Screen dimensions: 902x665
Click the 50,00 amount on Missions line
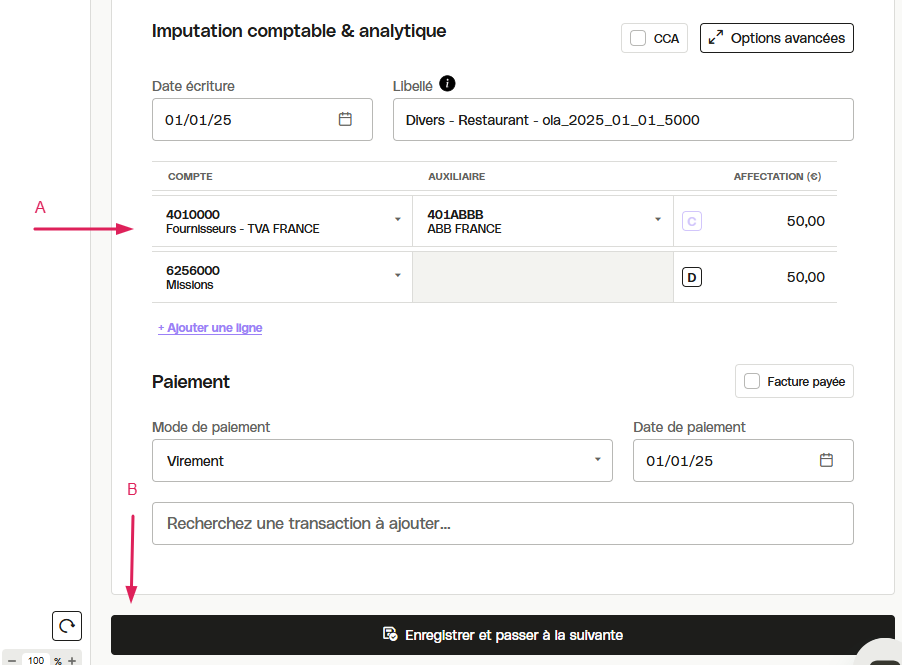[x=805, y=277]
